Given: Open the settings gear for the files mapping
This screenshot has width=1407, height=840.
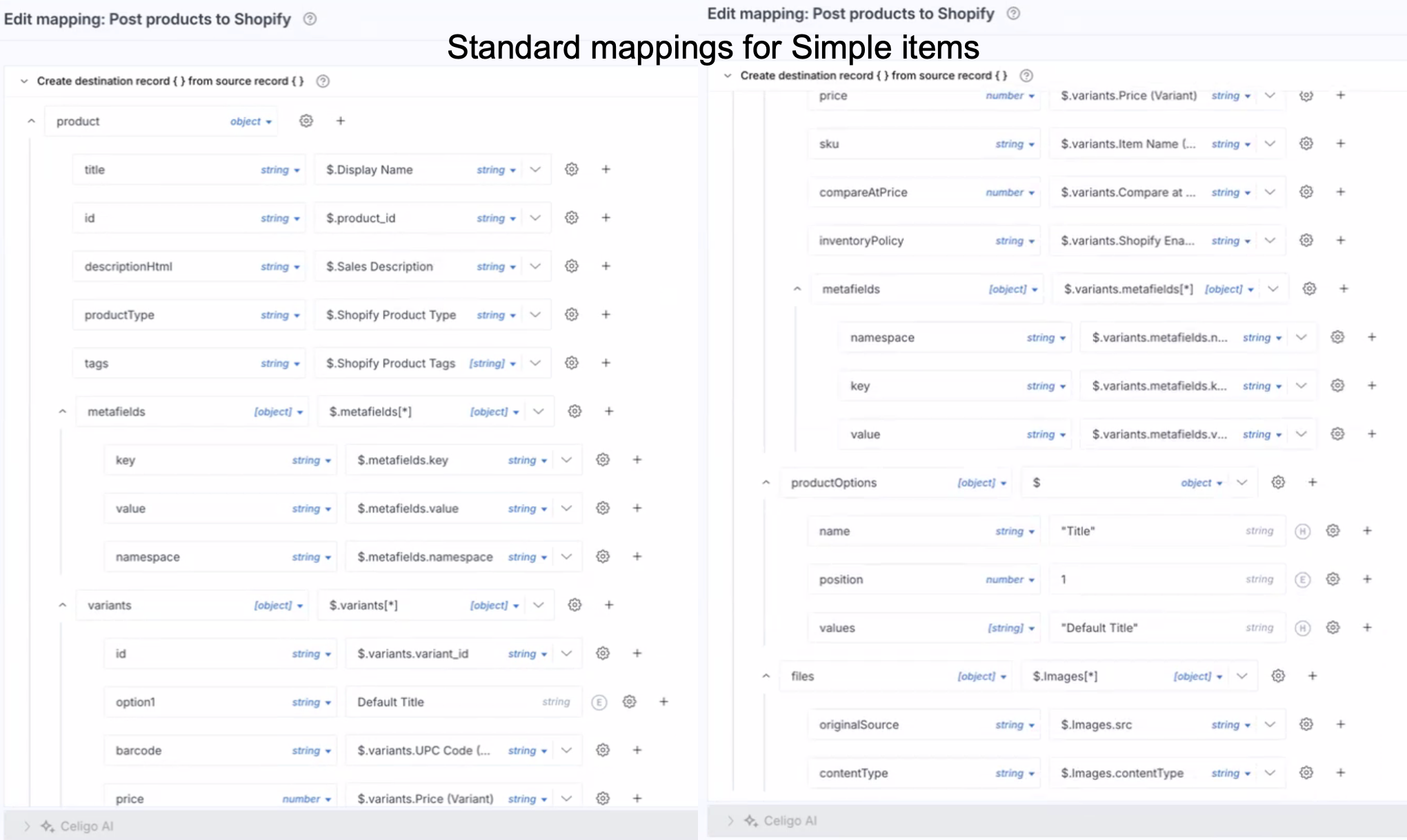Looking at the screenshot, I should tap(1277, 676).
